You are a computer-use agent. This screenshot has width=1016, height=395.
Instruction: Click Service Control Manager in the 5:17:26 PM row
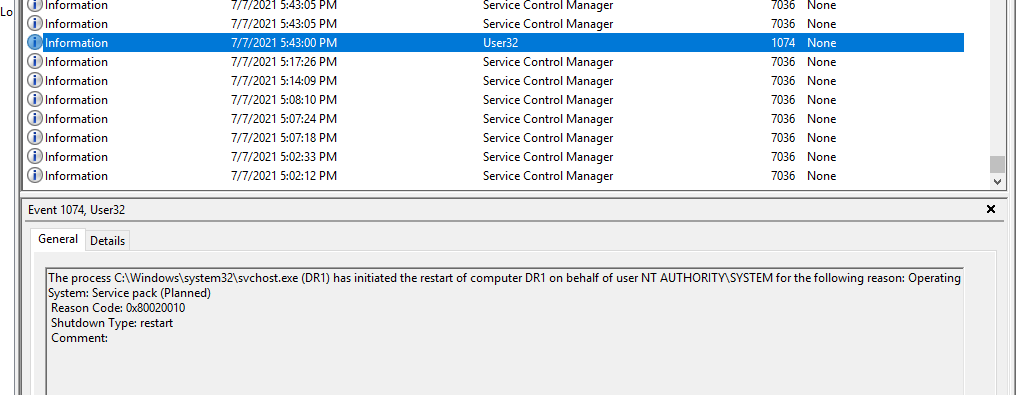click(x=548, y=62)
